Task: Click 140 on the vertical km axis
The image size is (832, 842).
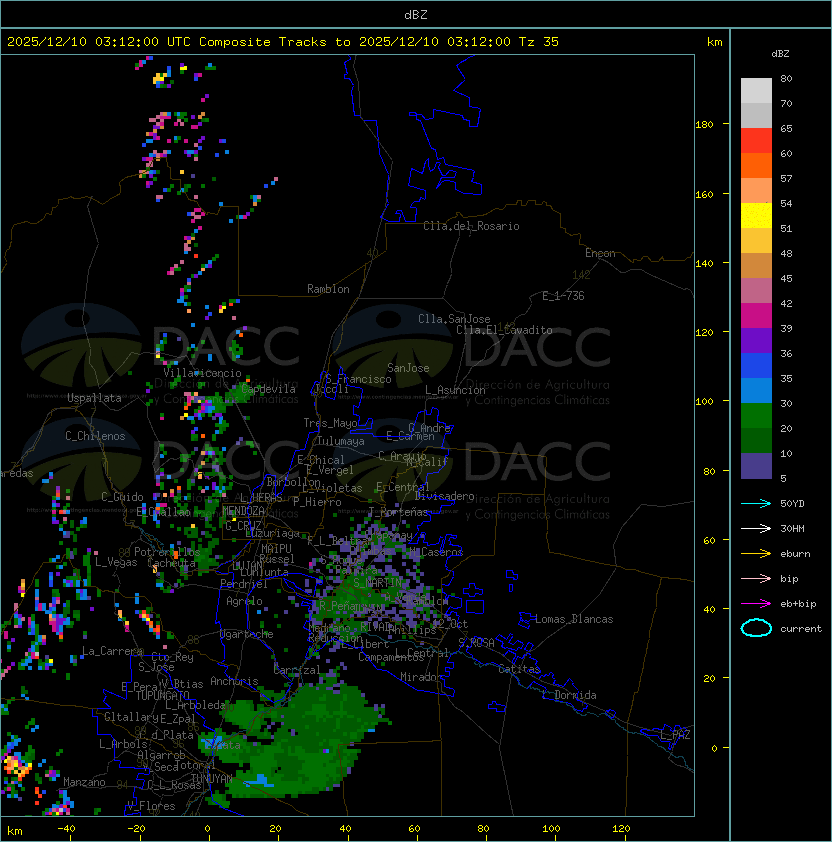Action: point(704,263)
